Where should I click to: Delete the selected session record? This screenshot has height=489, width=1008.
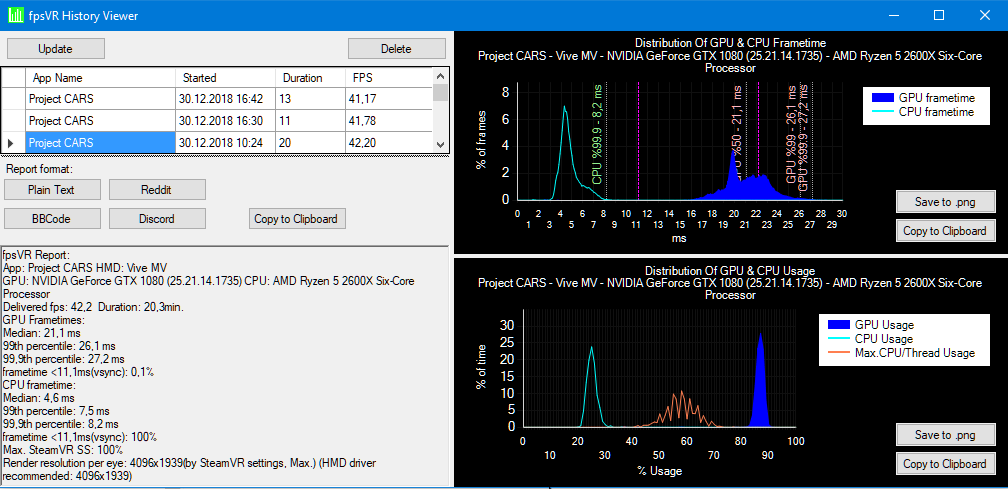[396, 49]
